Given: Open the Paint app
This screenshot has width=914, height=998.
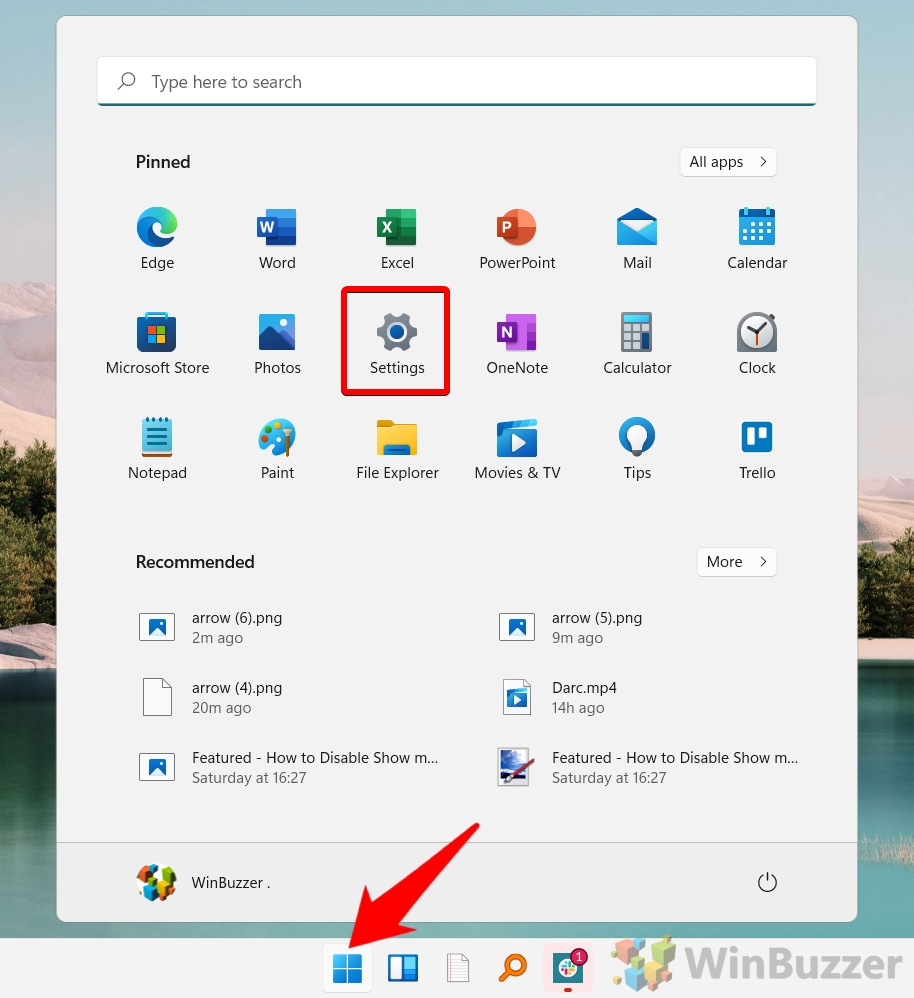Looking at the screenshot, I should (x=277, y=448).
